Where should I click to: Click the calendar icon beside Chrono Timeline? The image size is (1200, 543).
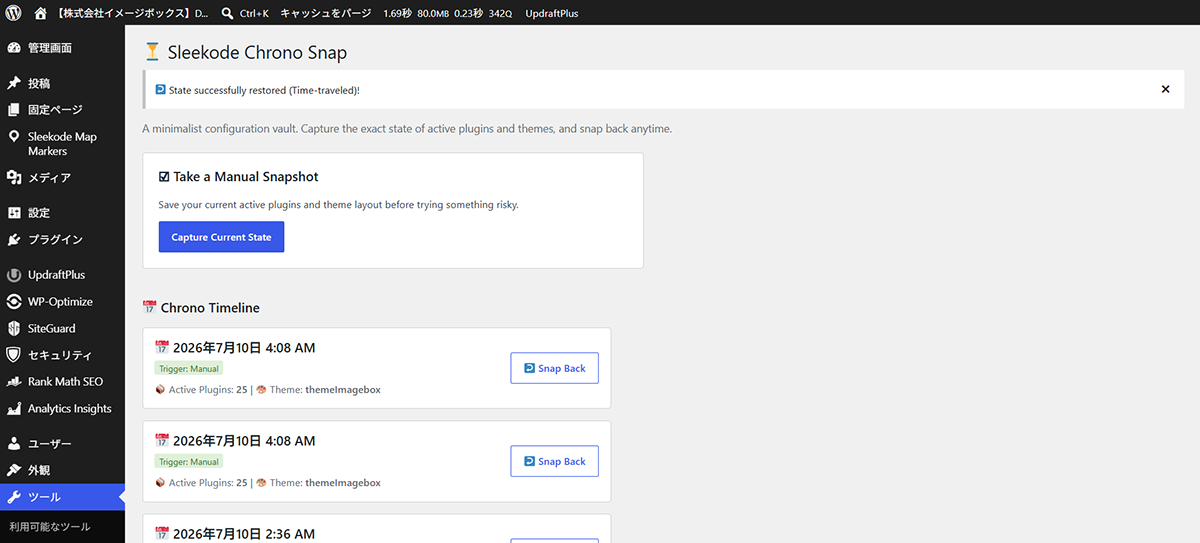click(x=150, y=308)
